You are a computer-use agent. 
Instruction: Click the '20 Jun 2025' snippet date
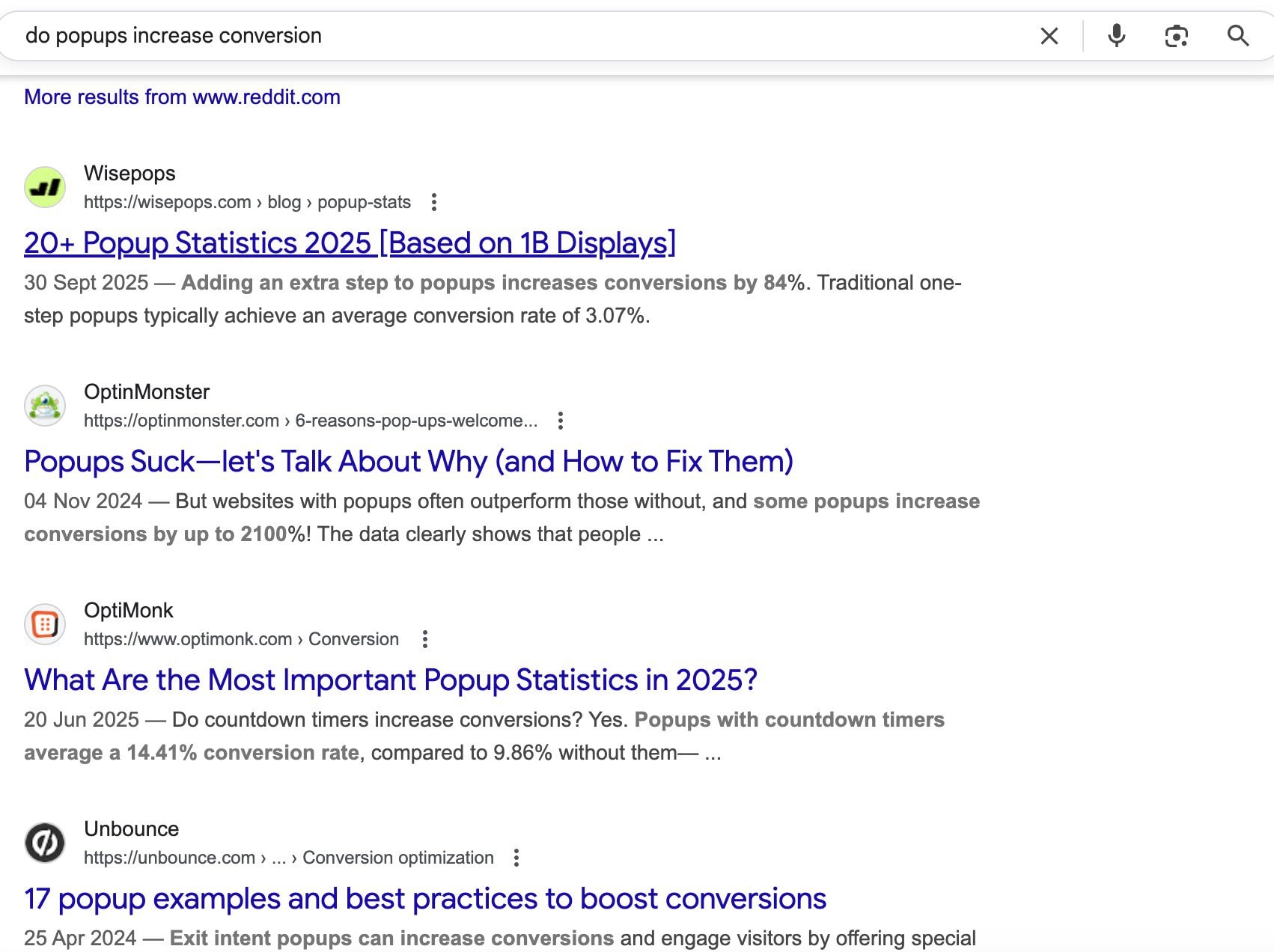click(x=82, y=720)
